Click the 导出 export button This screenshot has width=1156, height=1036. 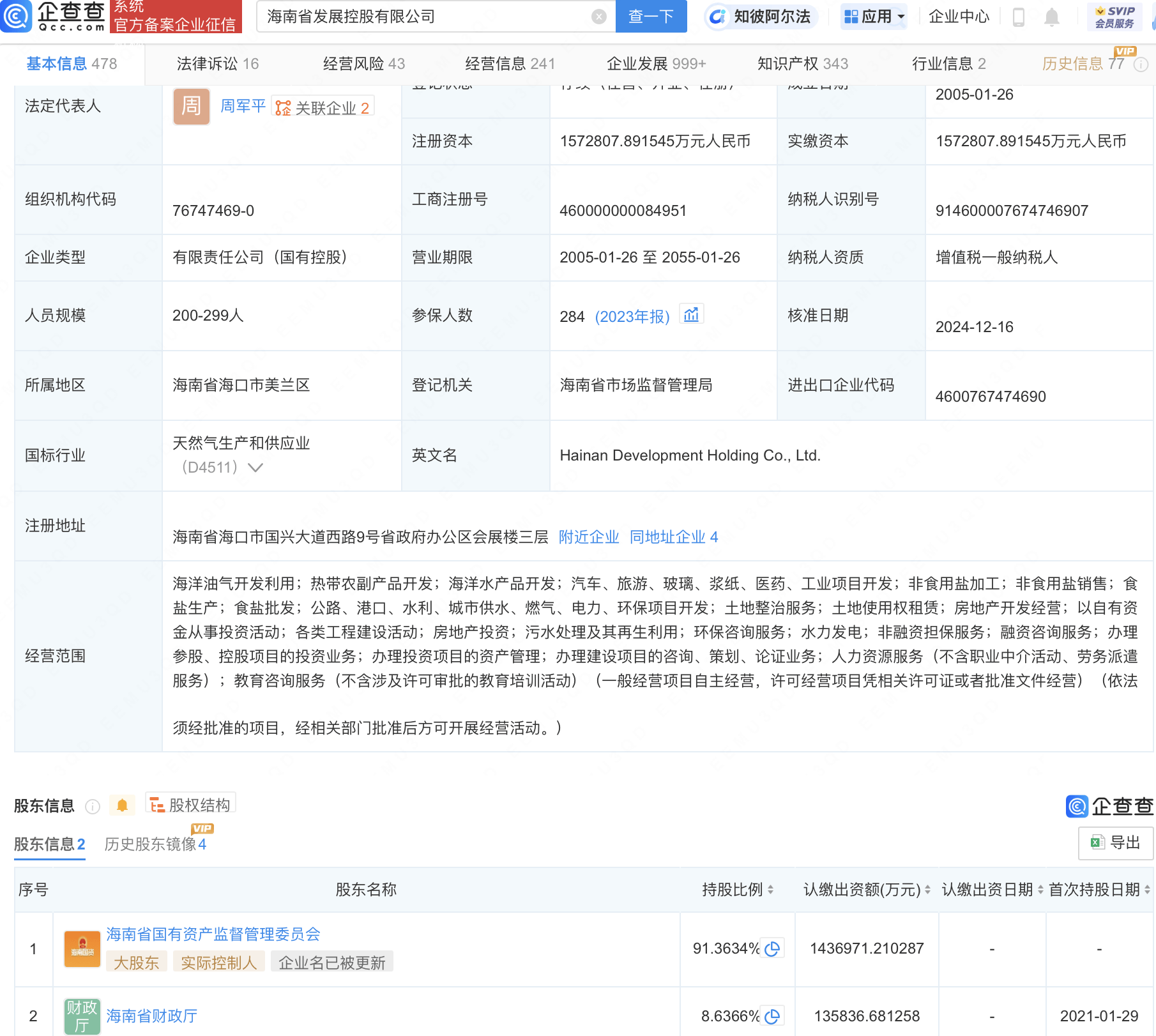(x=1115, y=843)
